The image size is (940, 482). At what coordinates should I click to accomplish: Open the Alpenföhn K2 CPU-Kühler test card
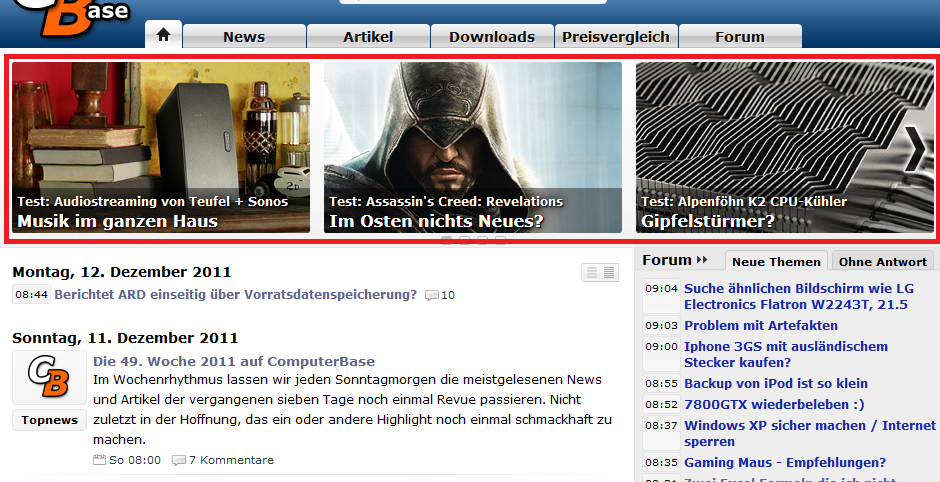pos(785,147)
